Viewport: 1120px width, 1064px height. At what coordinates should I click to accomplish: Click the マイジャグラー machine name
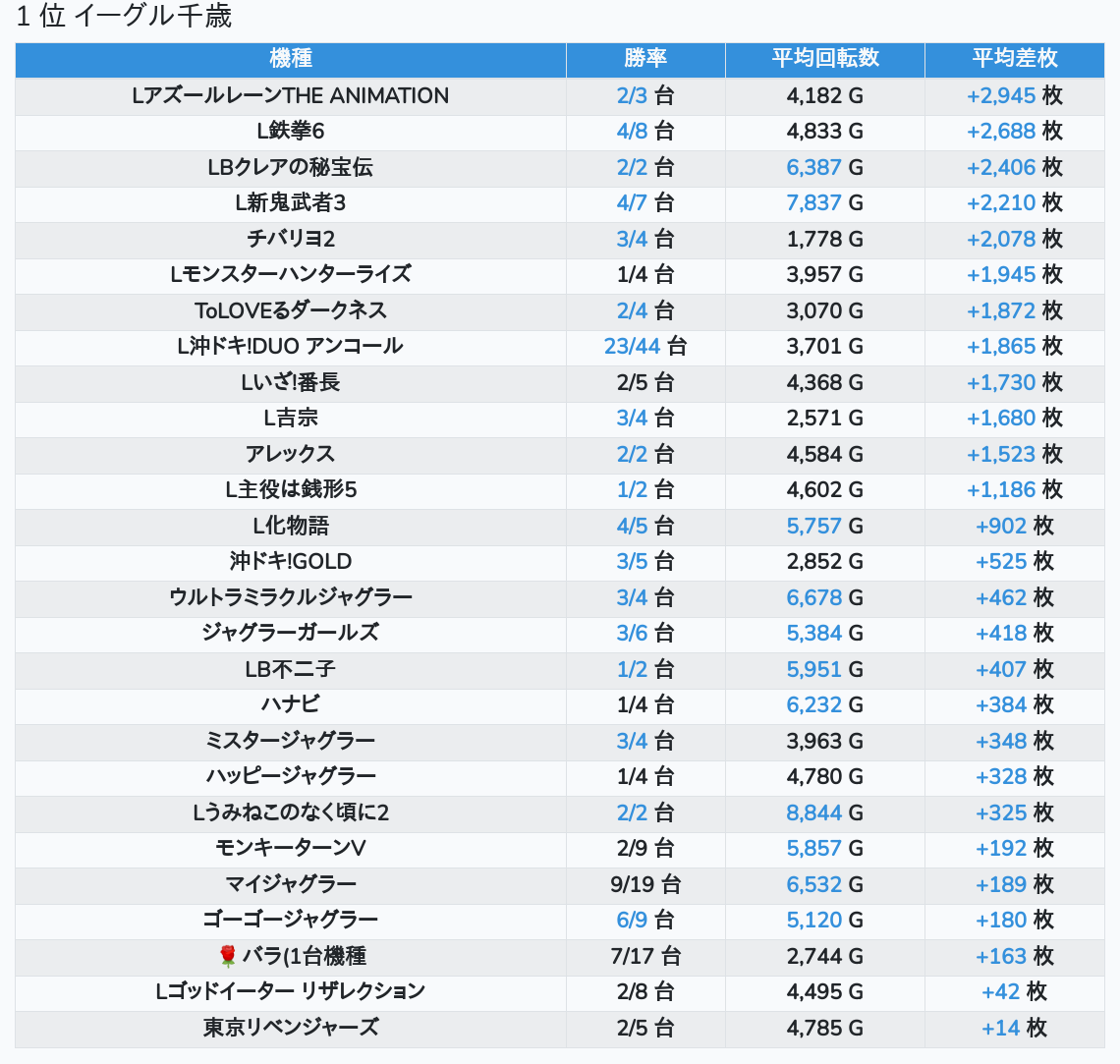(291, 884)
